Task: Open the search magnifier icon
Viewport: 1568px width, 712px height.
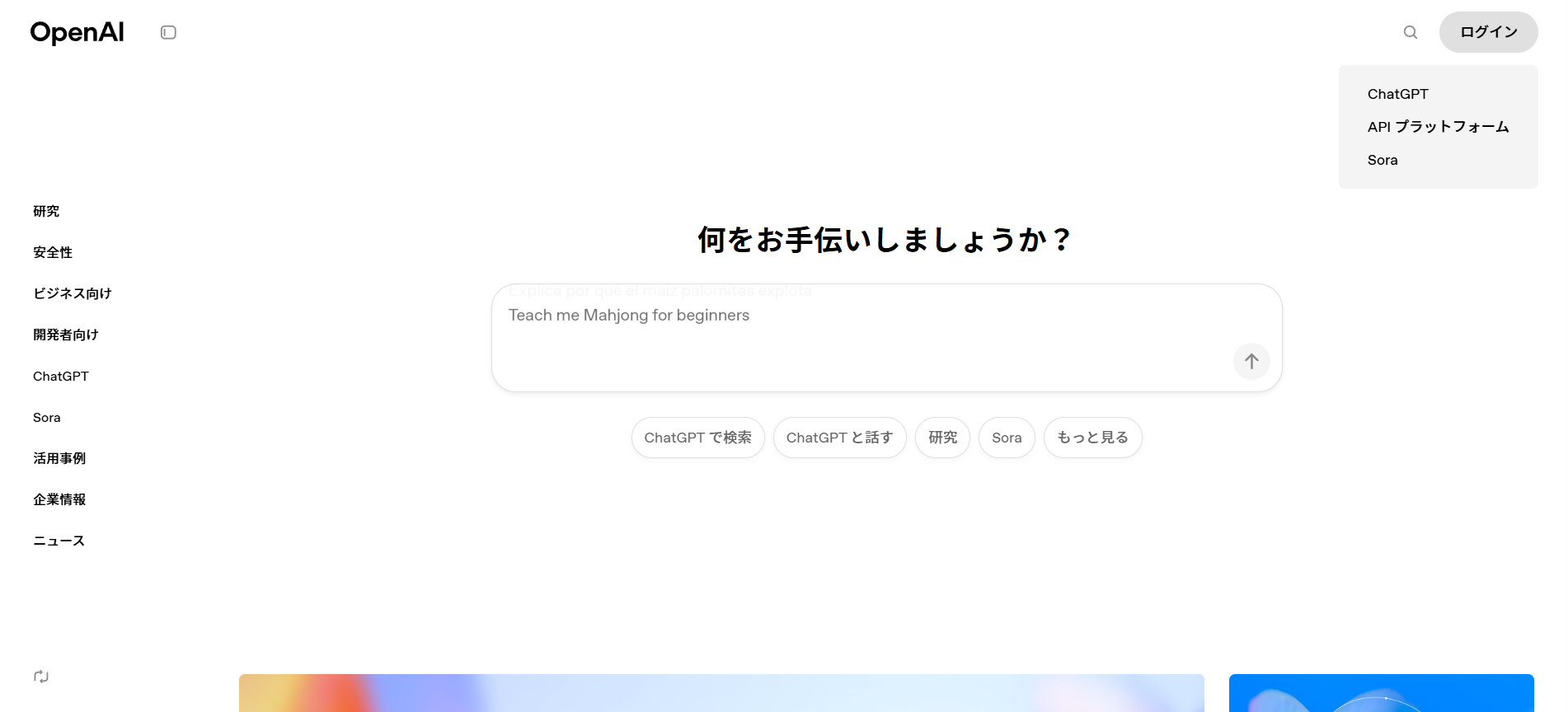Action: (1410, 32)
